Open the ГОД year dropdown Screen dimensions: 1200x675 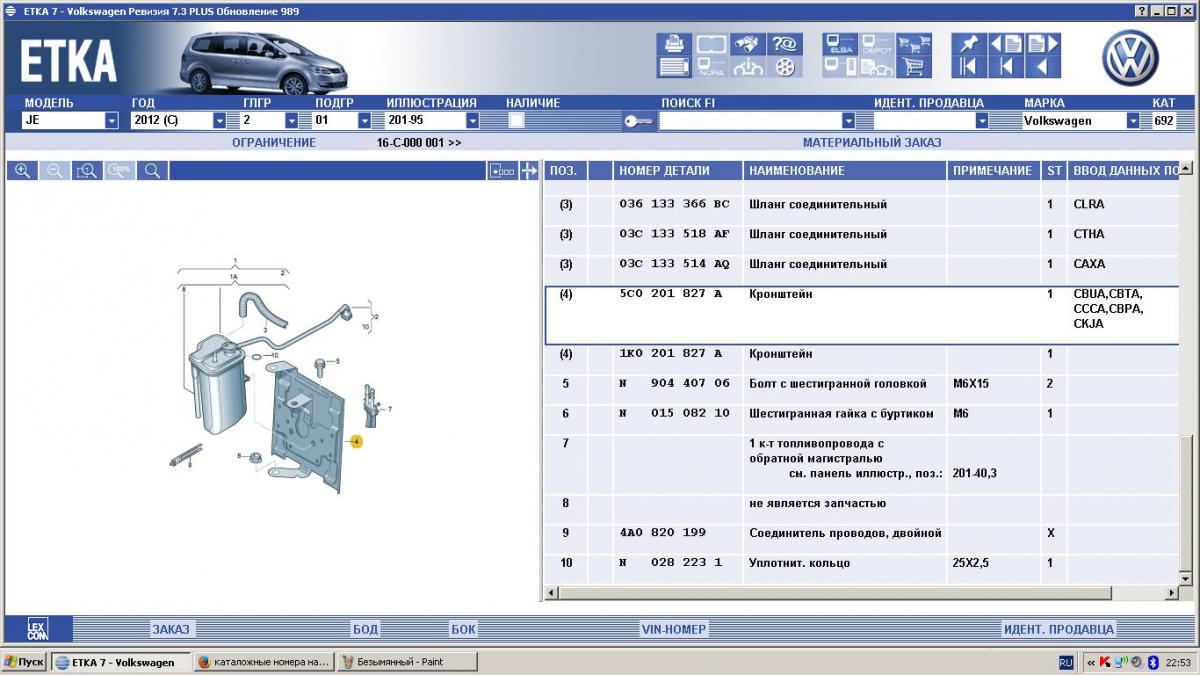pyautogui.click(x=219, y=120)
